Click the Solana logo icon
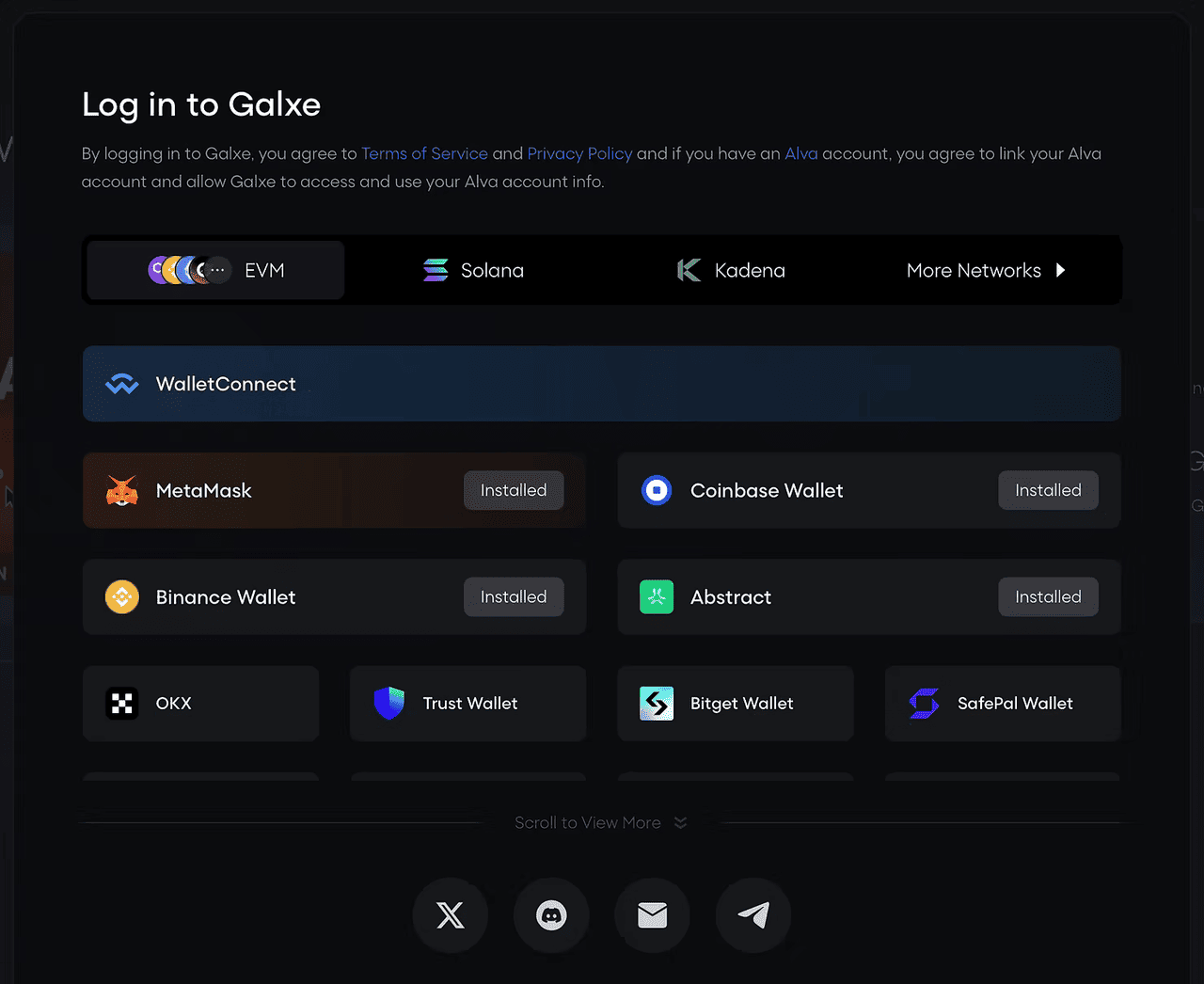Screen dimensions: 1204x984 (436, 270)
